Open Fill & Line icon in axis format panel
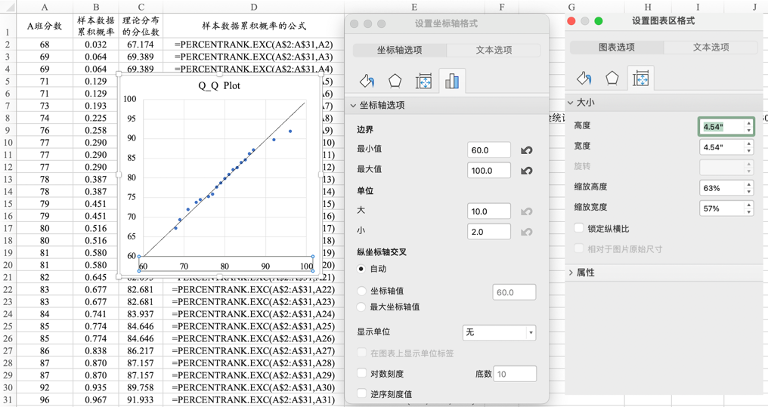Viewport: 768px width, 408px height. tap(366, 81)
